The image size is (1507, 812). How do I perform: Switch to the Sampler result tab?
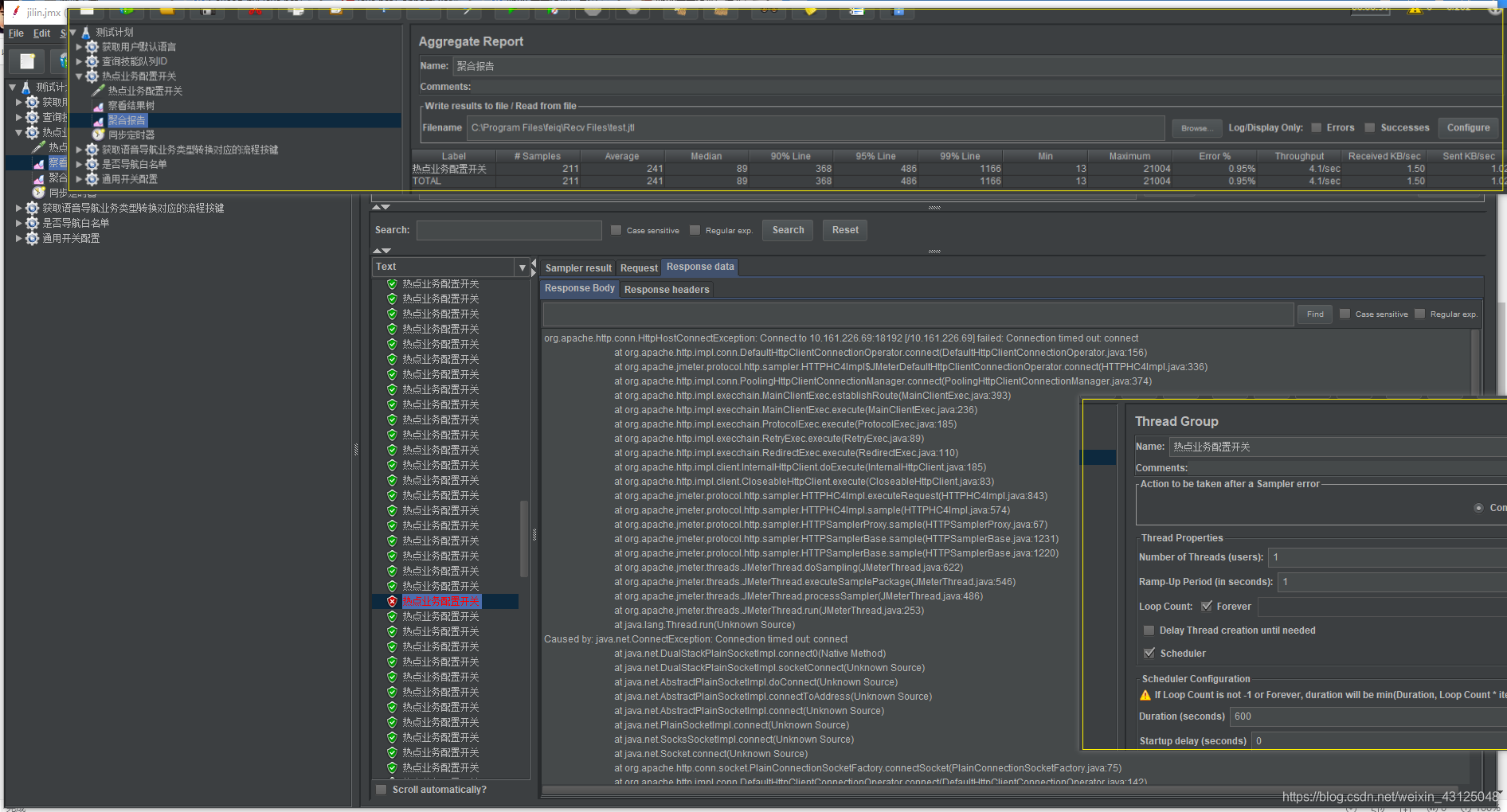click(x=578, y=268)
